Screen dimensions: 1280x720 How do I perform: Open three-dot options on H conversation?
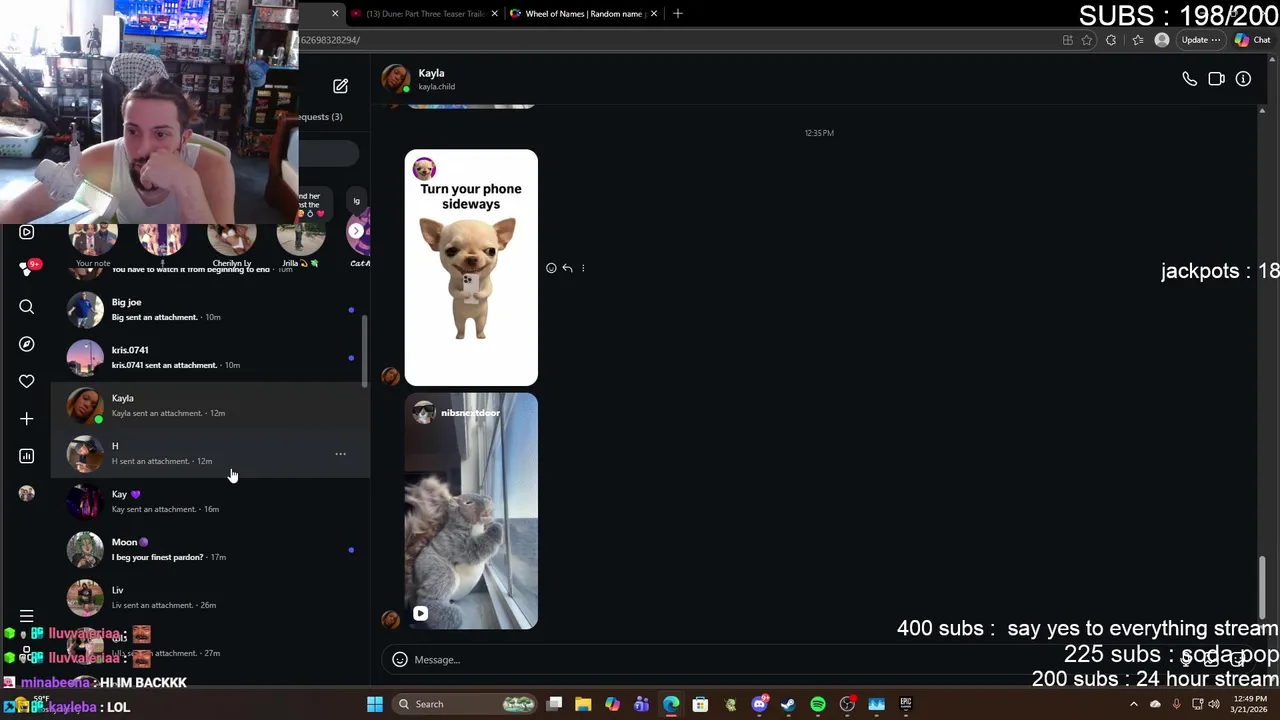340,454
